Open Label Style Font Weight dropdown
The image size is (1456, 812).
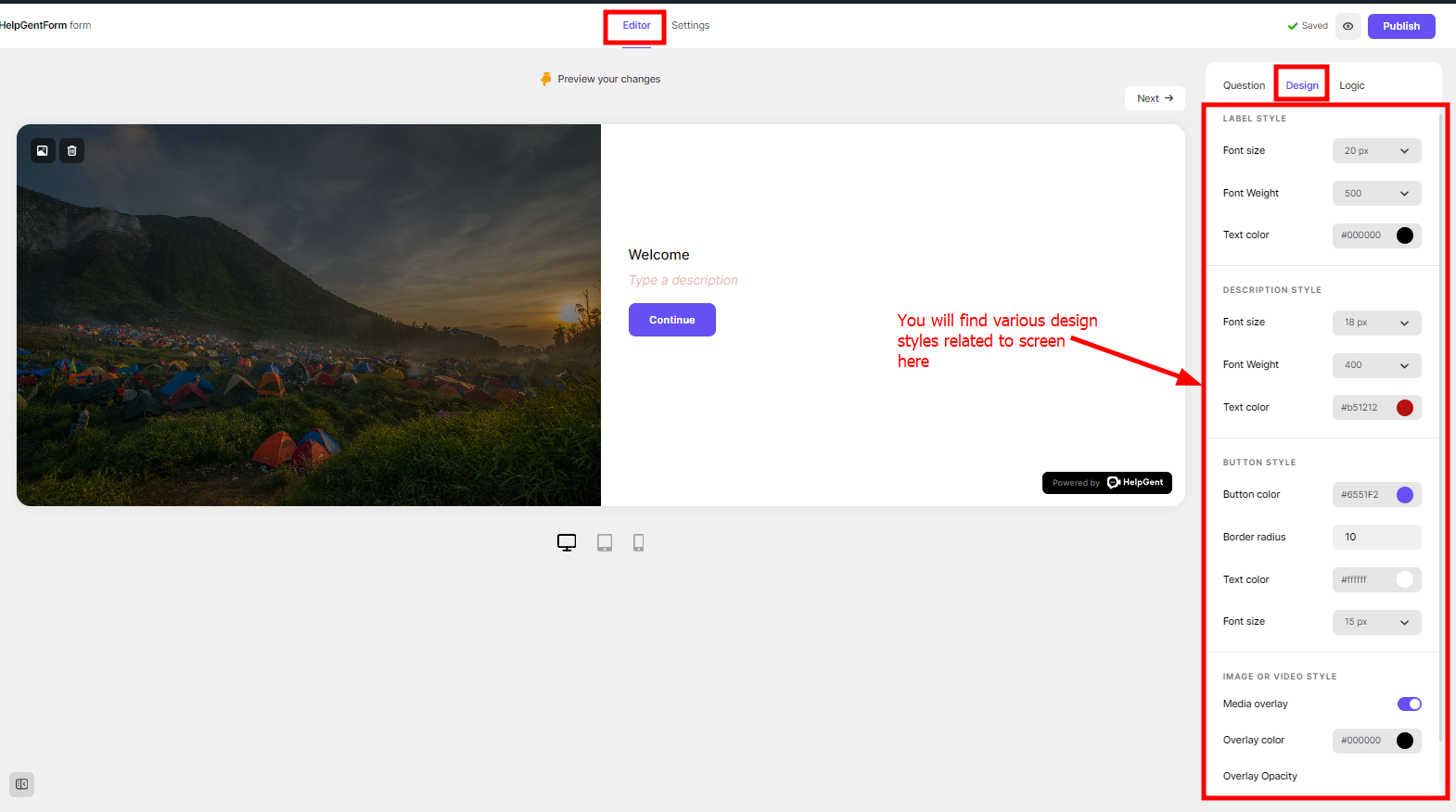tap(1377, 194)
